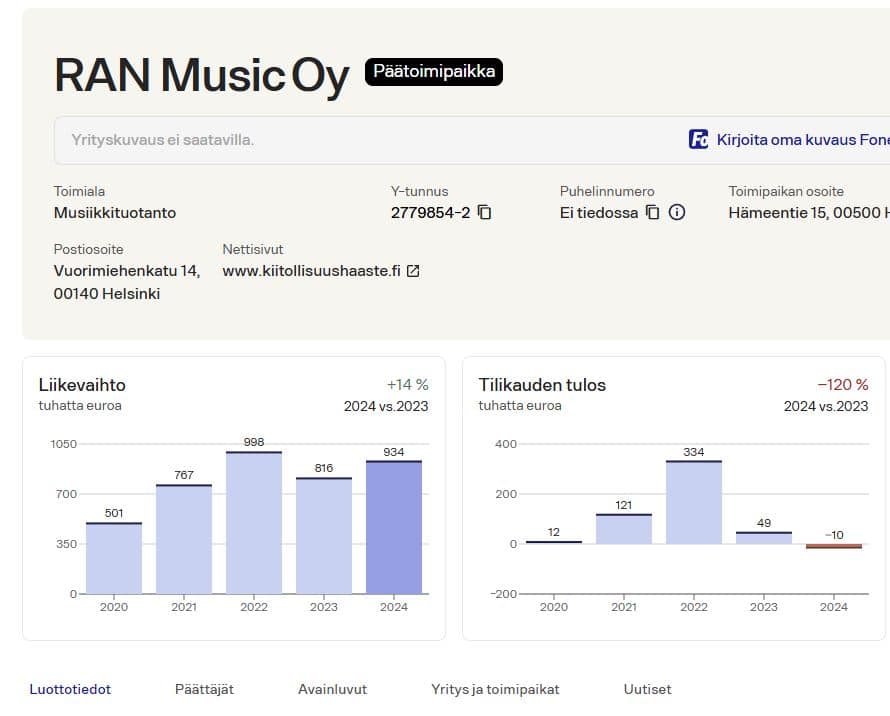Image resolution: width=890 pixels, height=716 pixels.
Task: Copy the Y-tunnus business ID icon
Action: coord(485,212)
